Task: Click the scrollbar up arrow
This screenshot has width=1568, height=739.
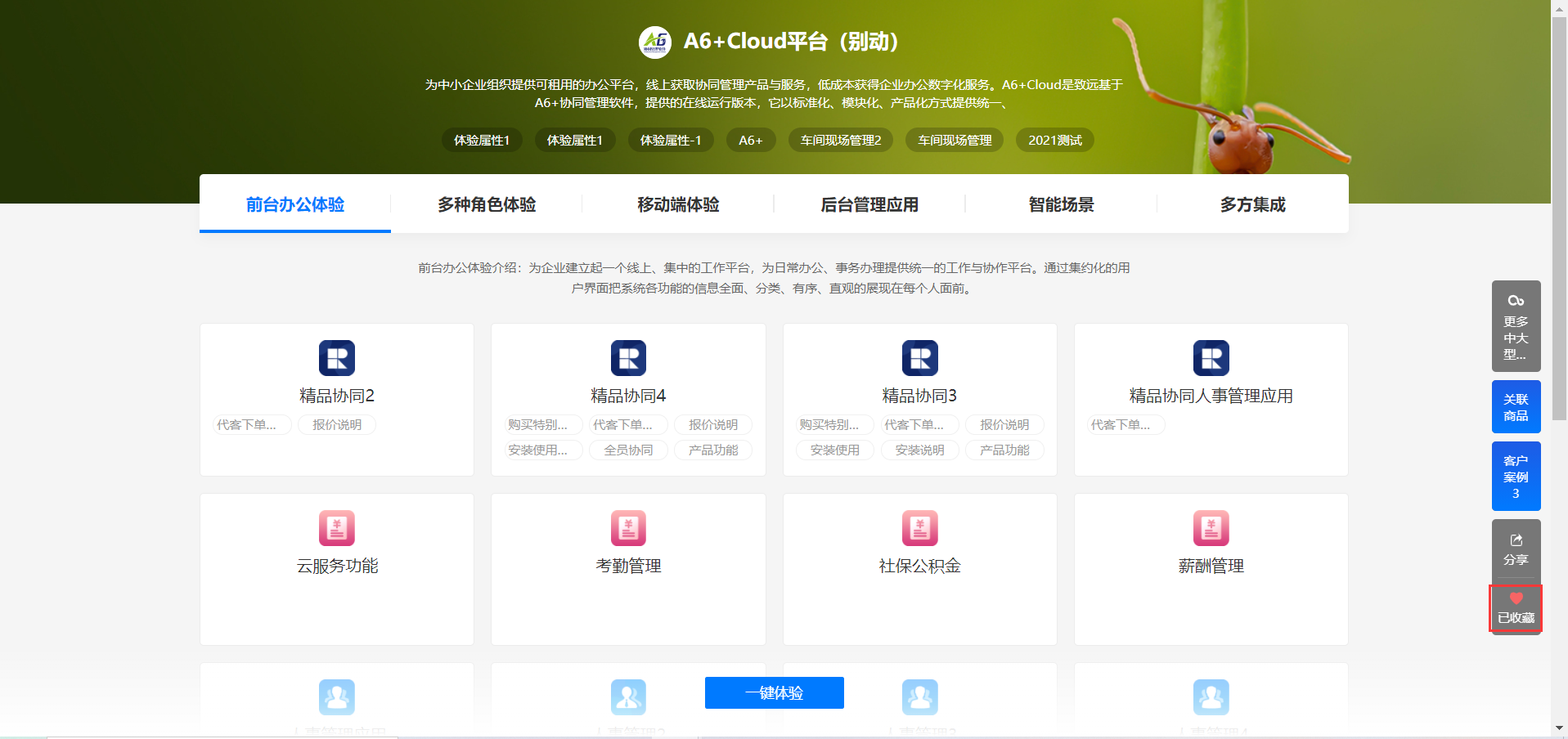Action: pyautogui.click(x=1559, y=7)
